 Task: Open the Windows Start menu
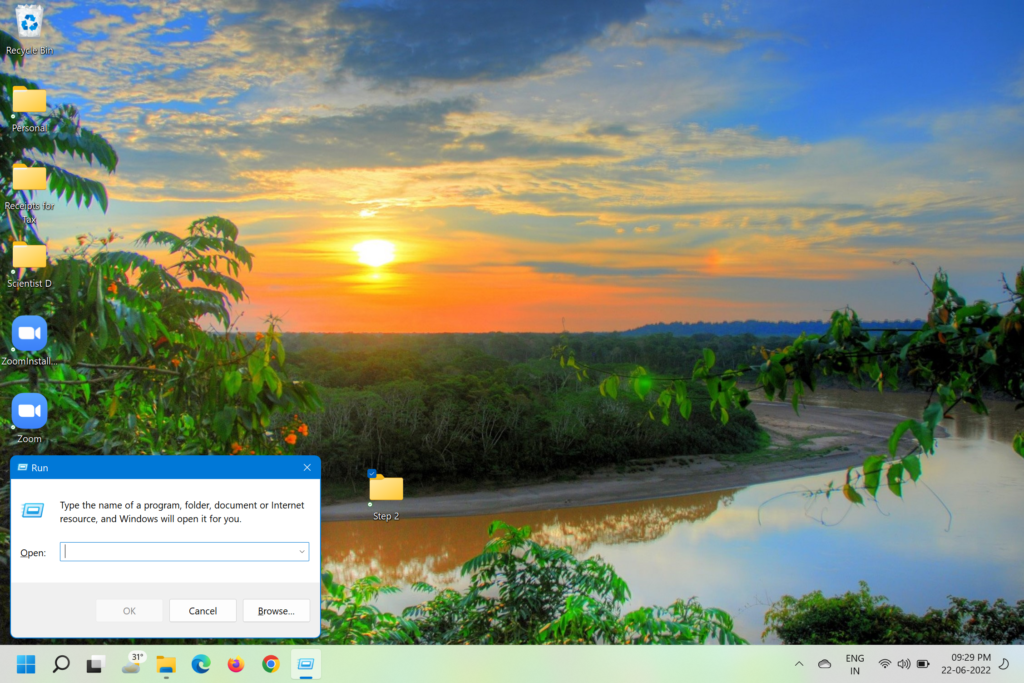26,664
